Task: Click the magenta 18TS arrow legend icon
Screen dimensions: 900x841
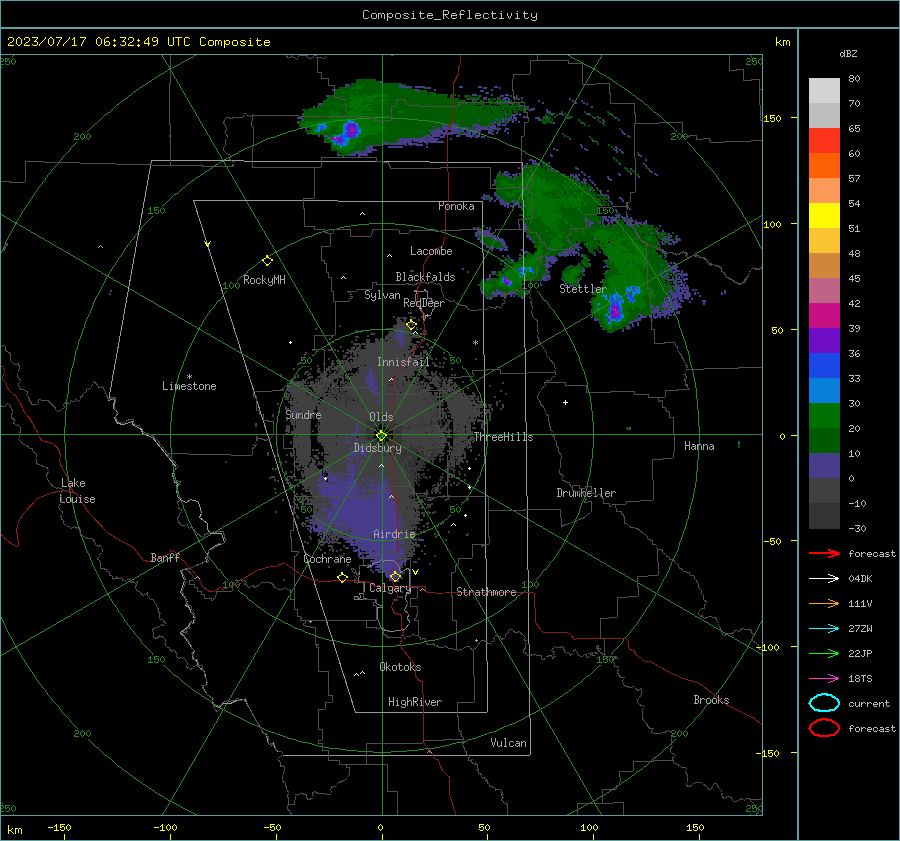Action: point(824,679)
